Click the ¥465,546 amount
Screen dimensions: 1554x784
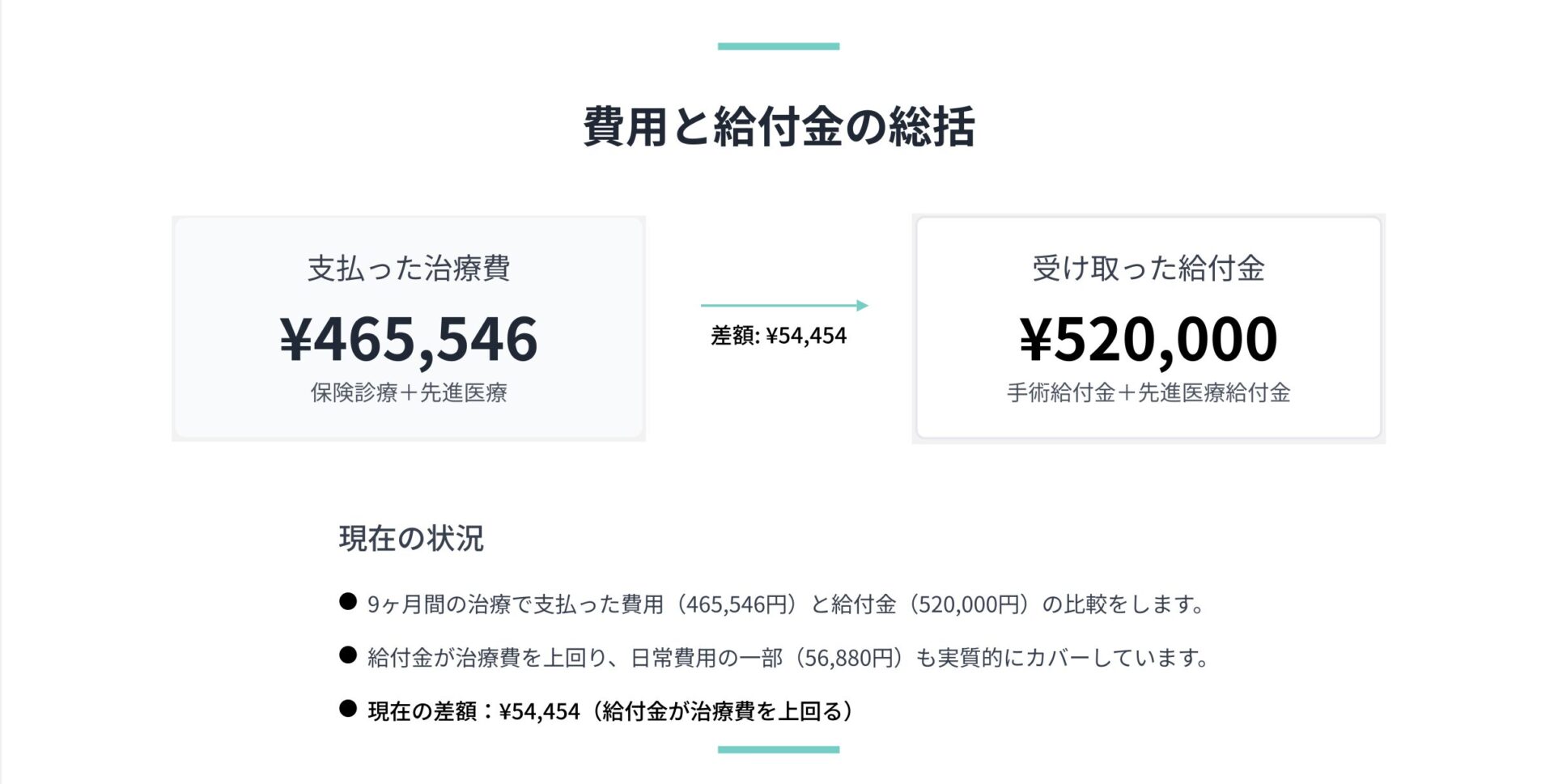[x=409, y=339]
